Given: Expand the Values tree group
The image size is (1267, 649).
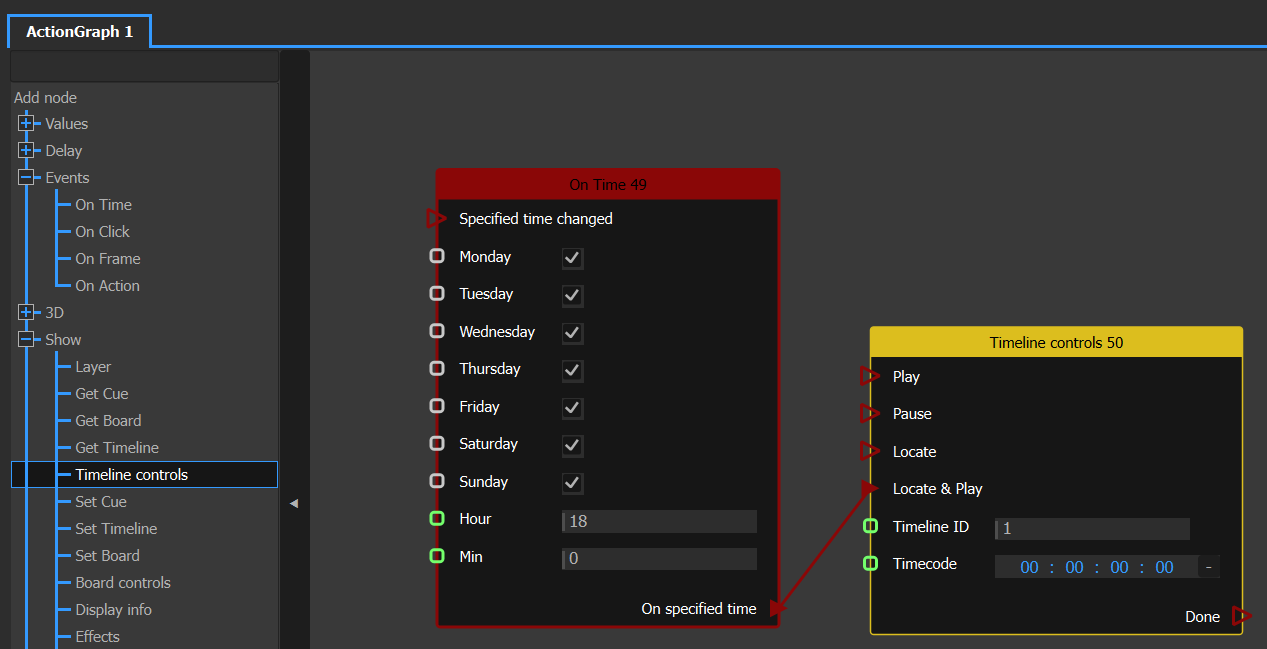Looking at the screenshot, I should [x=26, y=124].
